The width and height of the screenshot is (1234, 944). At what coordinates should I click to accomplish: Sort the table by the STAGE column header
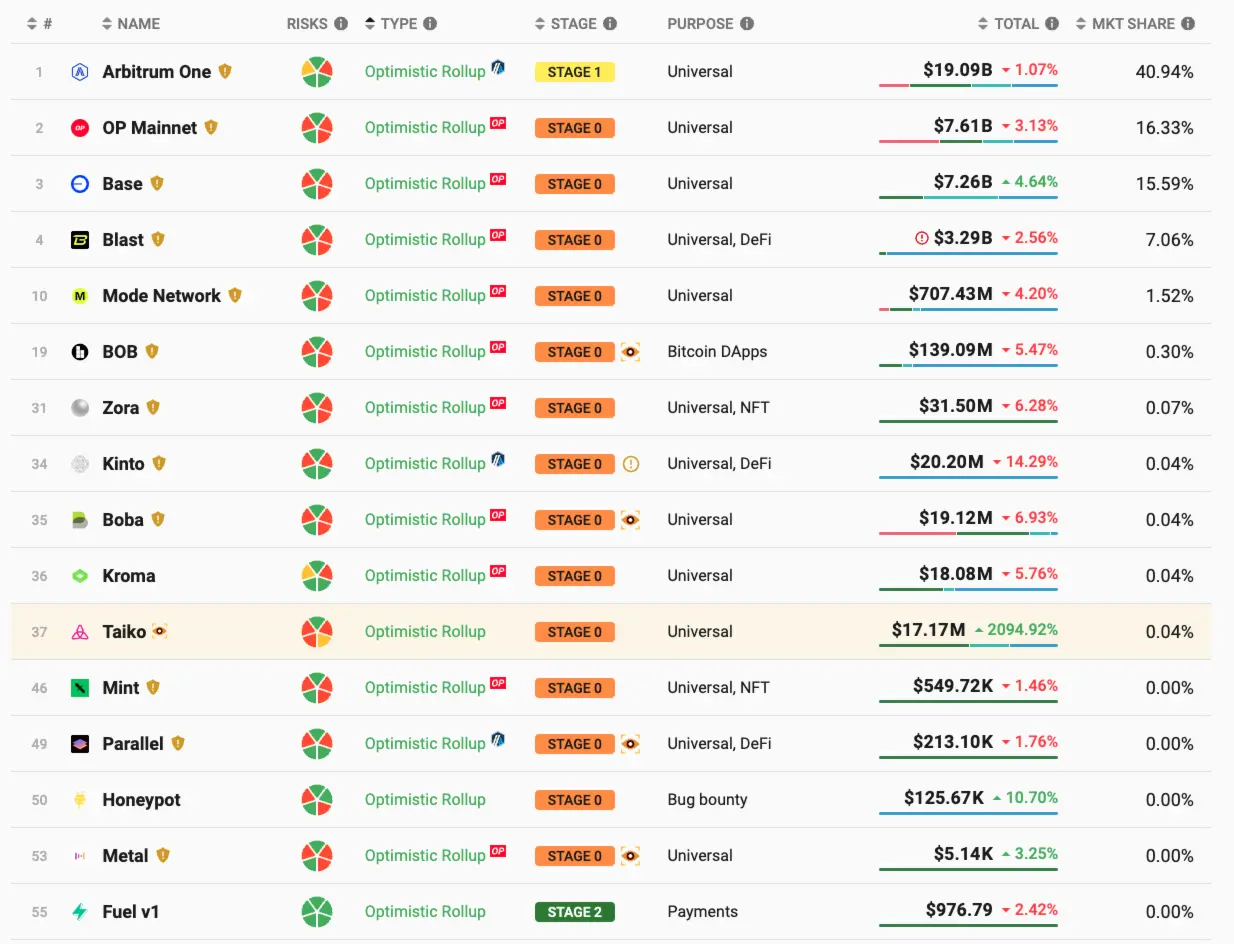[x=575, y=24]
